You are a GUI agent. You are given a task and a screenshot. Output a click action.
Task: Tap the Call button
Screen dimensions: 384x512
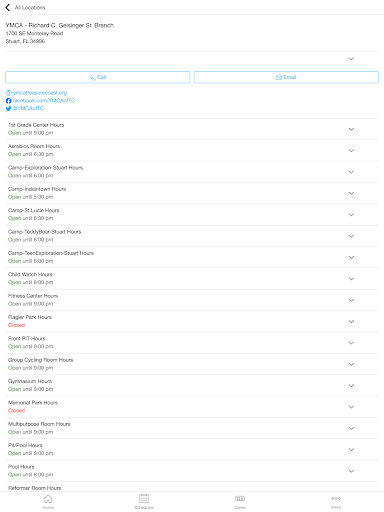point(98,77)
